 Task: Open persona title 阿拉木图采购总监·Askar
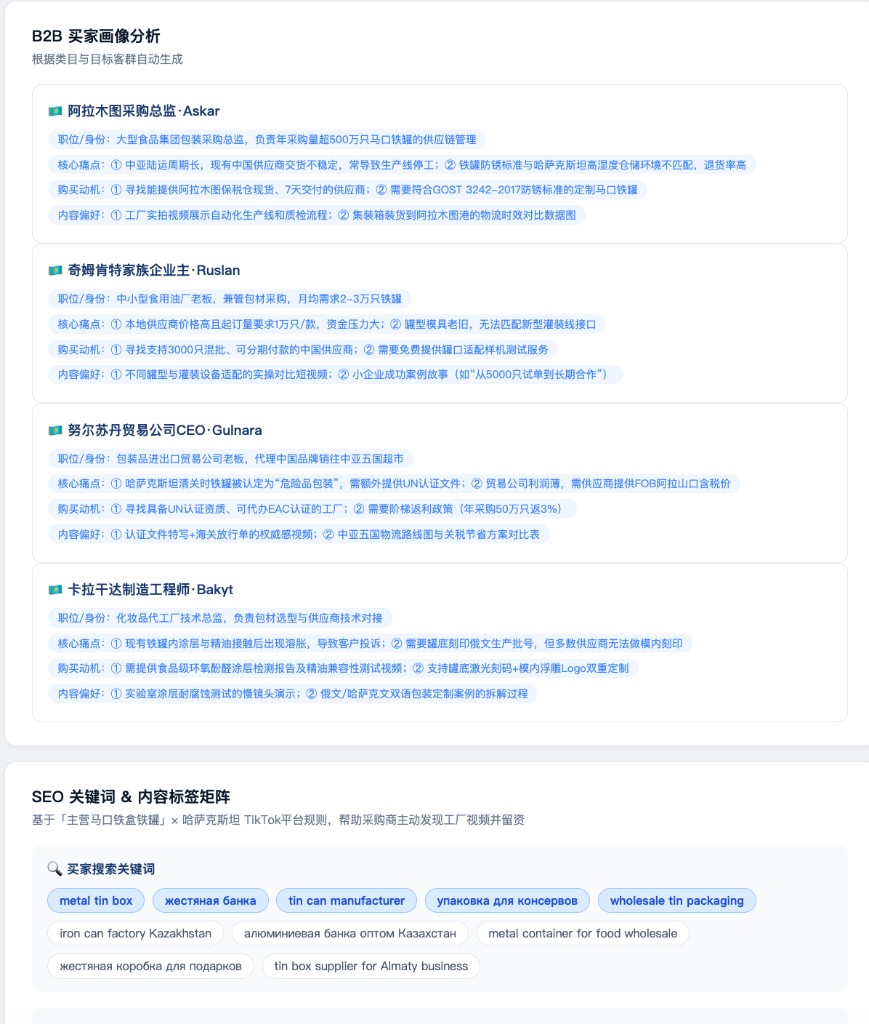[144, 111]
